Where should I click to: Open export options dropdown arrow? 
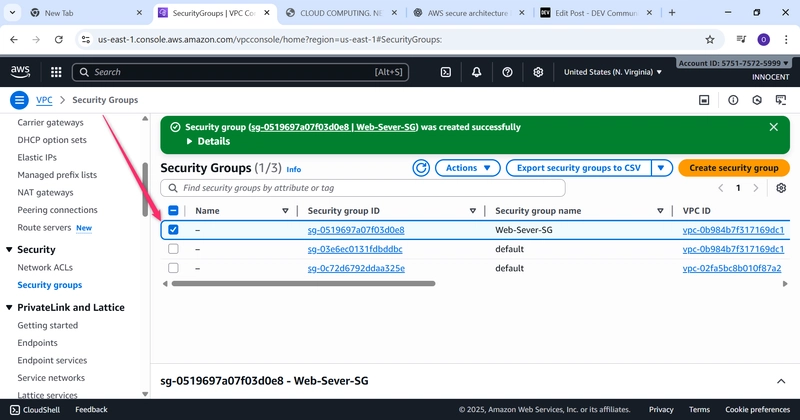pos(662,168)
